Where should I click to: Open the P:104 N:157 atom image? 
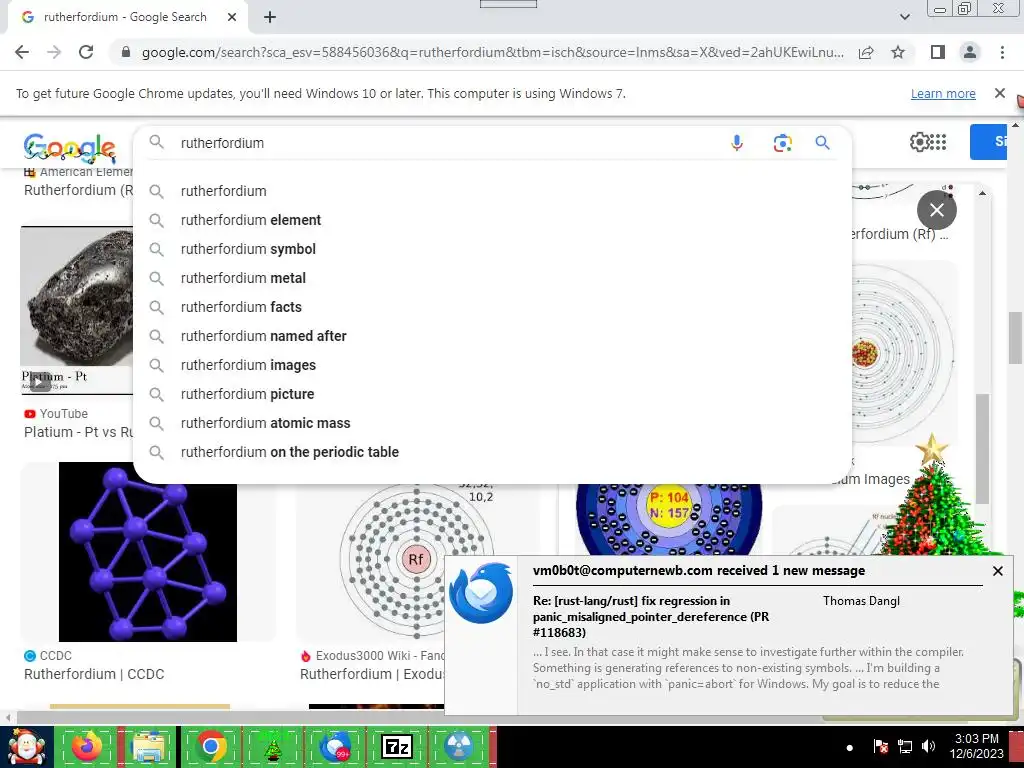point(669,519)
